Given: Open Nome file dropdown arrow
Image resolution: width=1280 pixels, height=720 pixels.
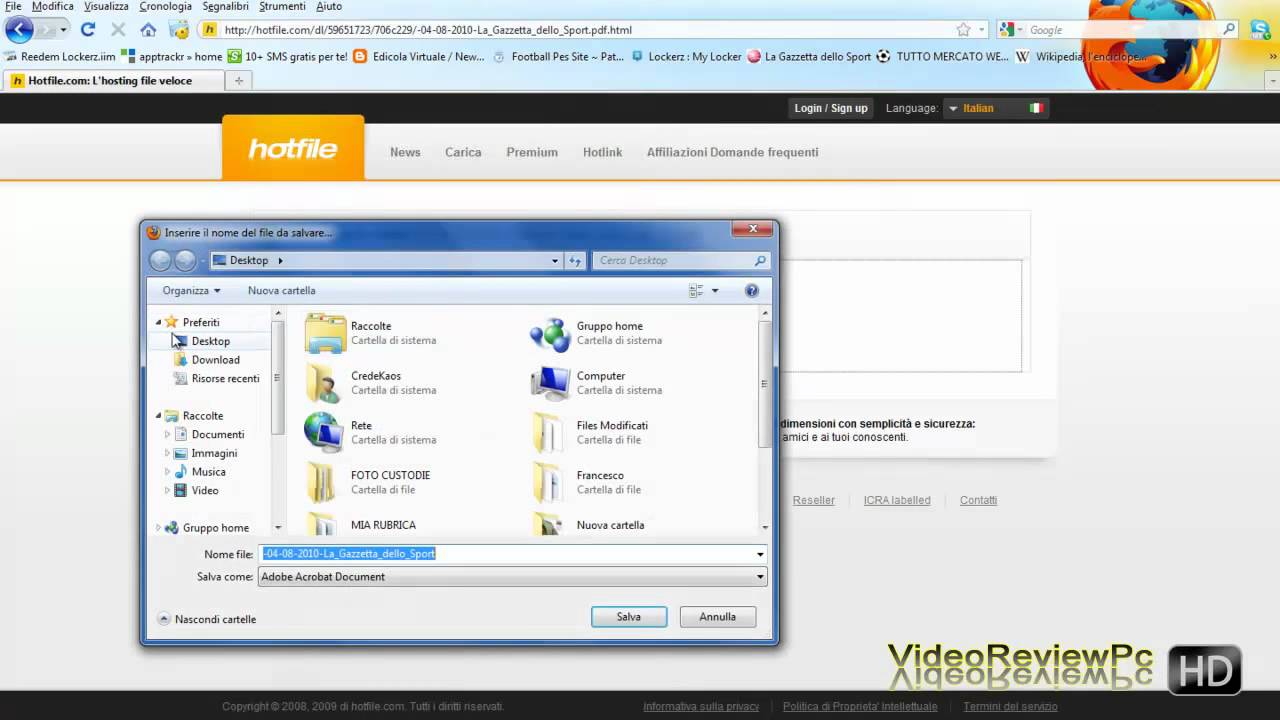Looking at the screenshot, I should click(x=760, y=554).
